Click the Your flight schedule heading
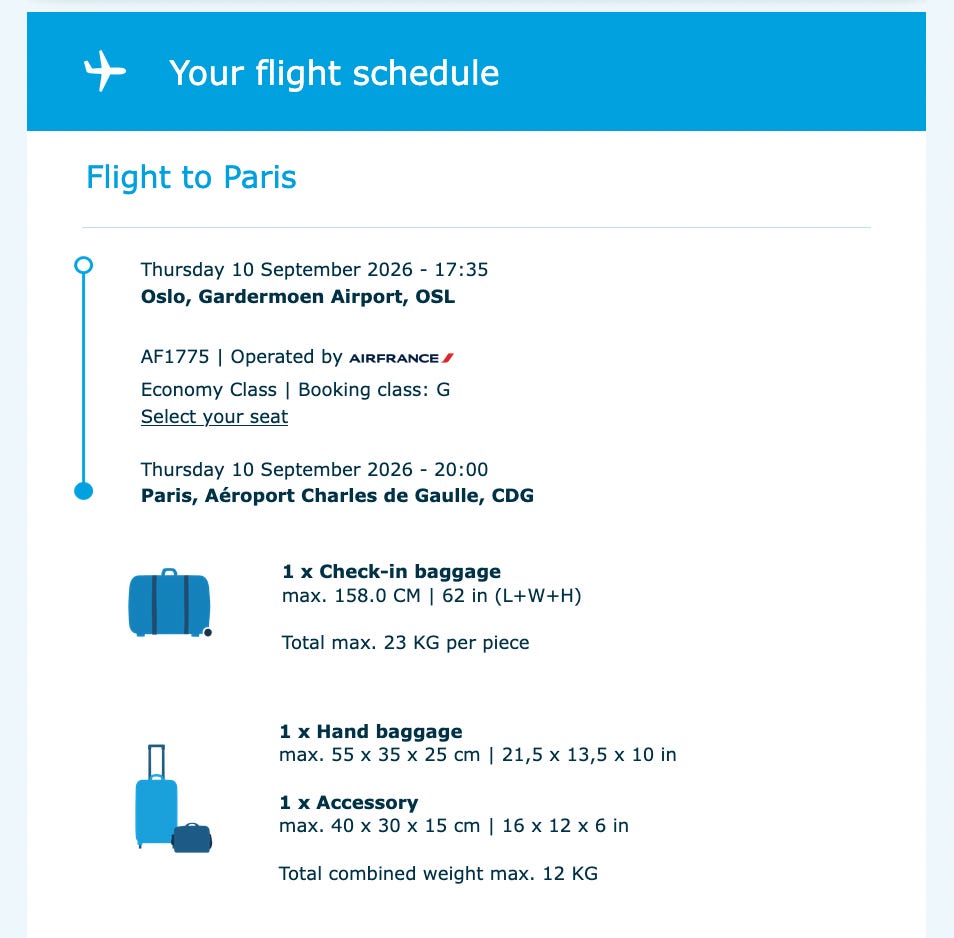954x938 pixels. 334,73
